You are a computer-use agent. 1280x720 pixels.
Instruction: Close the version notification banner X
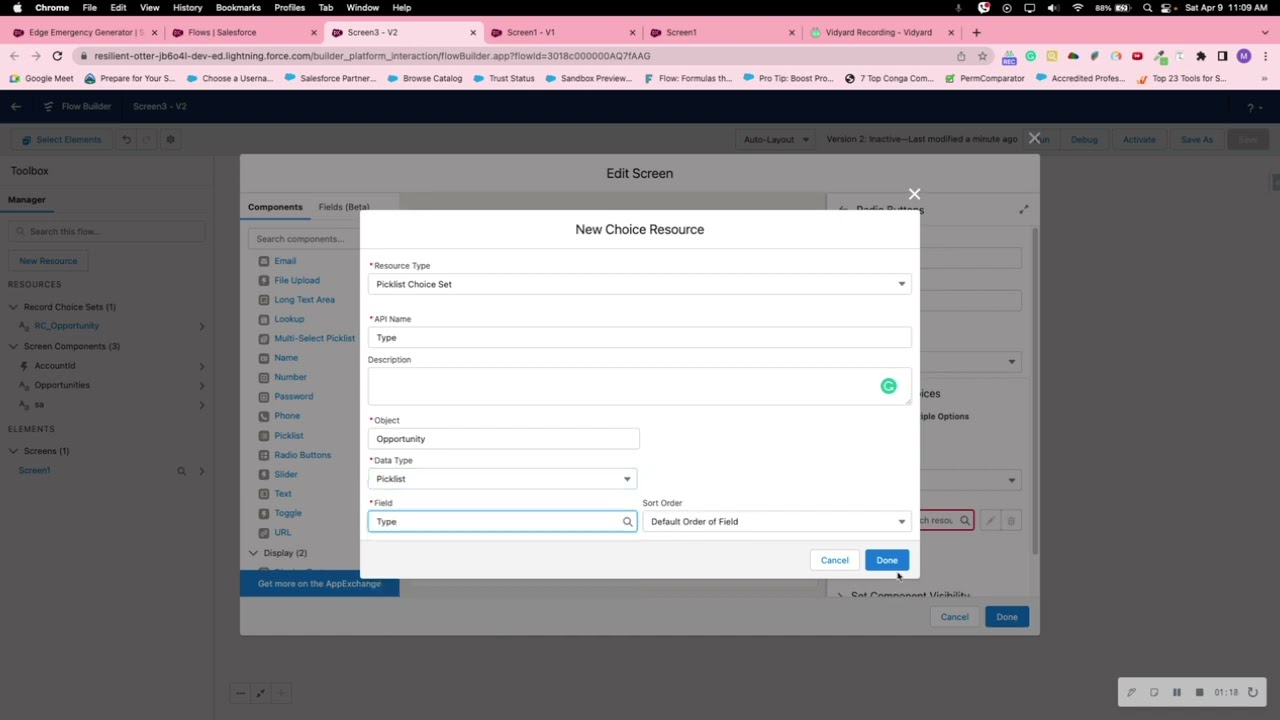click(x=1035, y=138)
